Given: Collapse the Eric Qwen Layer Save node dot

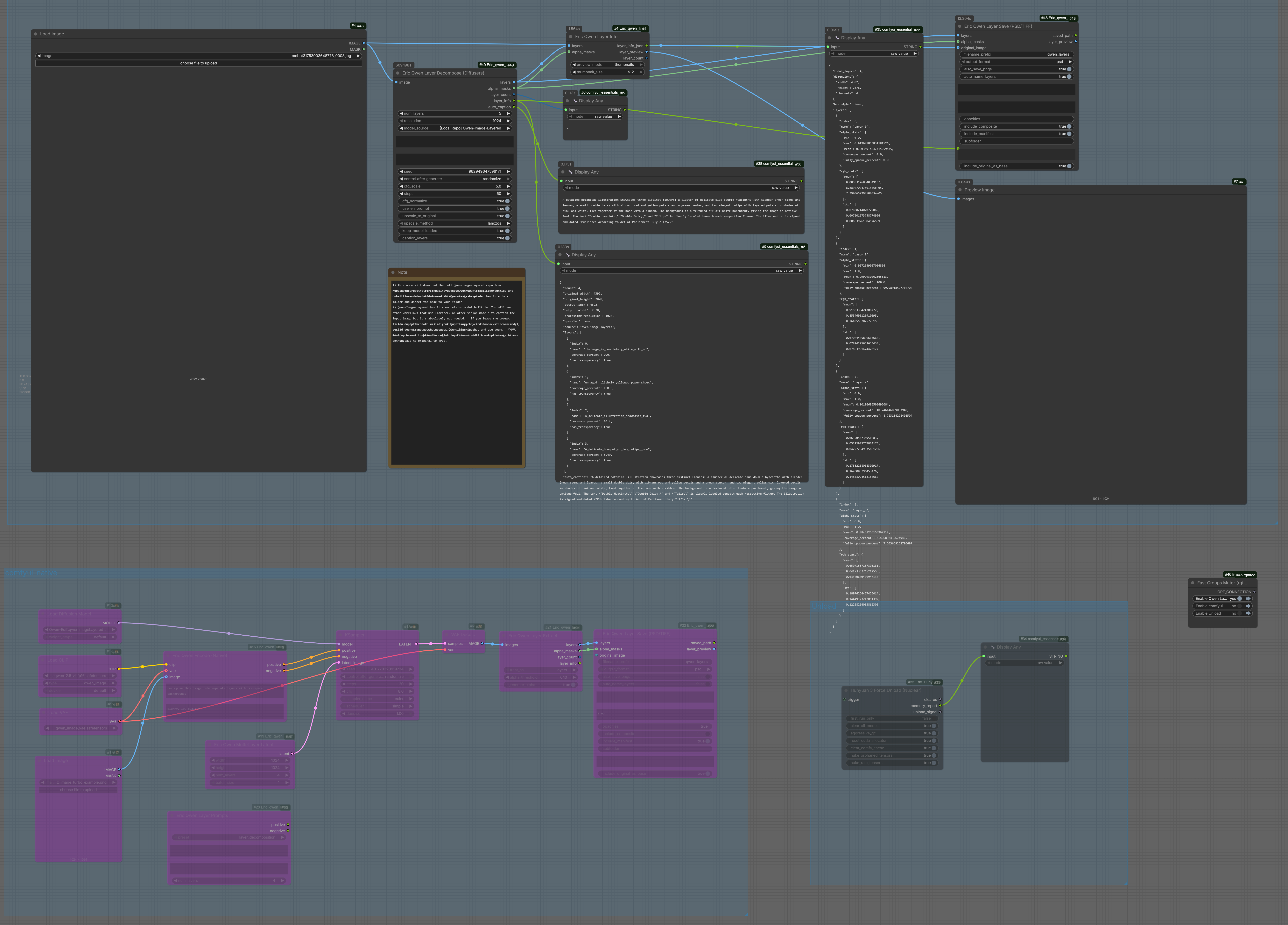Looking at the screenshot, I should 960,26.
